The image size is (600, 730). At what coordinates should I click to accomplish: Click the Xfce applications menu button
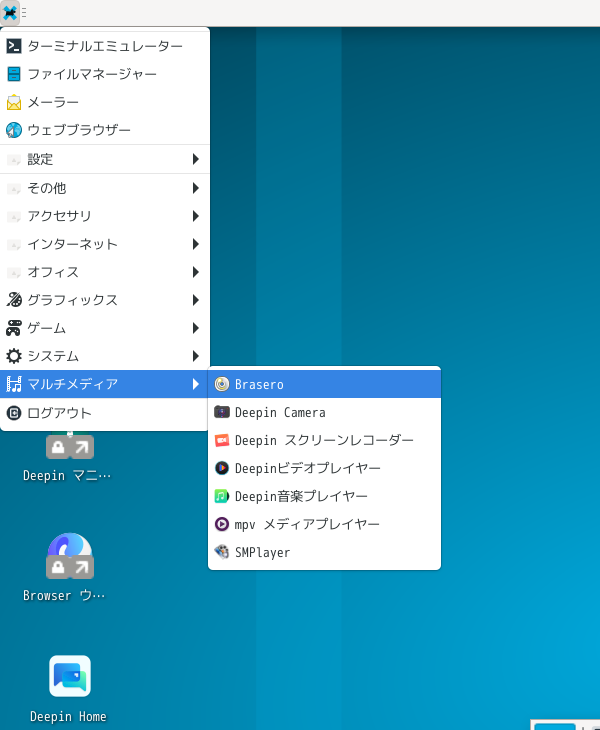click(x=10, y=13)
